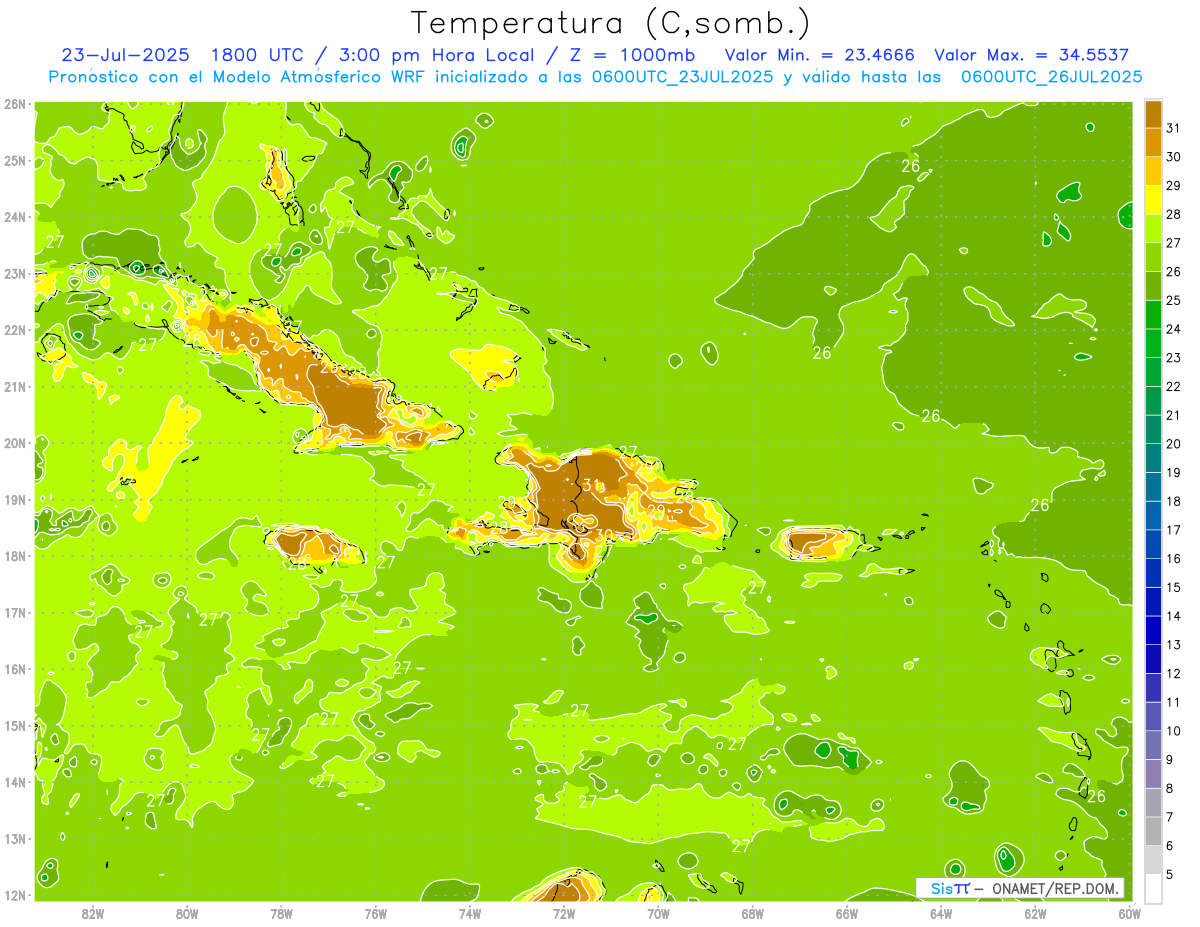Click color scale segment between 25 and 26
This screenshot has width=1200, height=927.
click(1153, 286)
